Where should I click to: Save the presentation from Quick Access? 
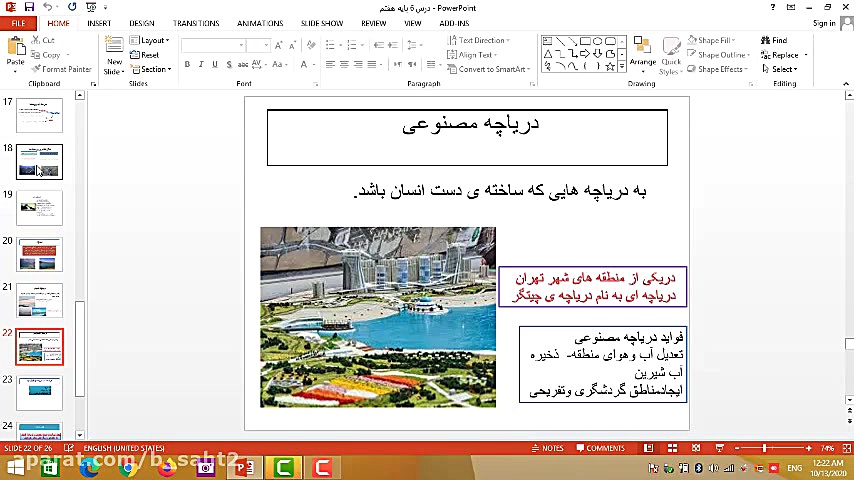click(29, 7)
